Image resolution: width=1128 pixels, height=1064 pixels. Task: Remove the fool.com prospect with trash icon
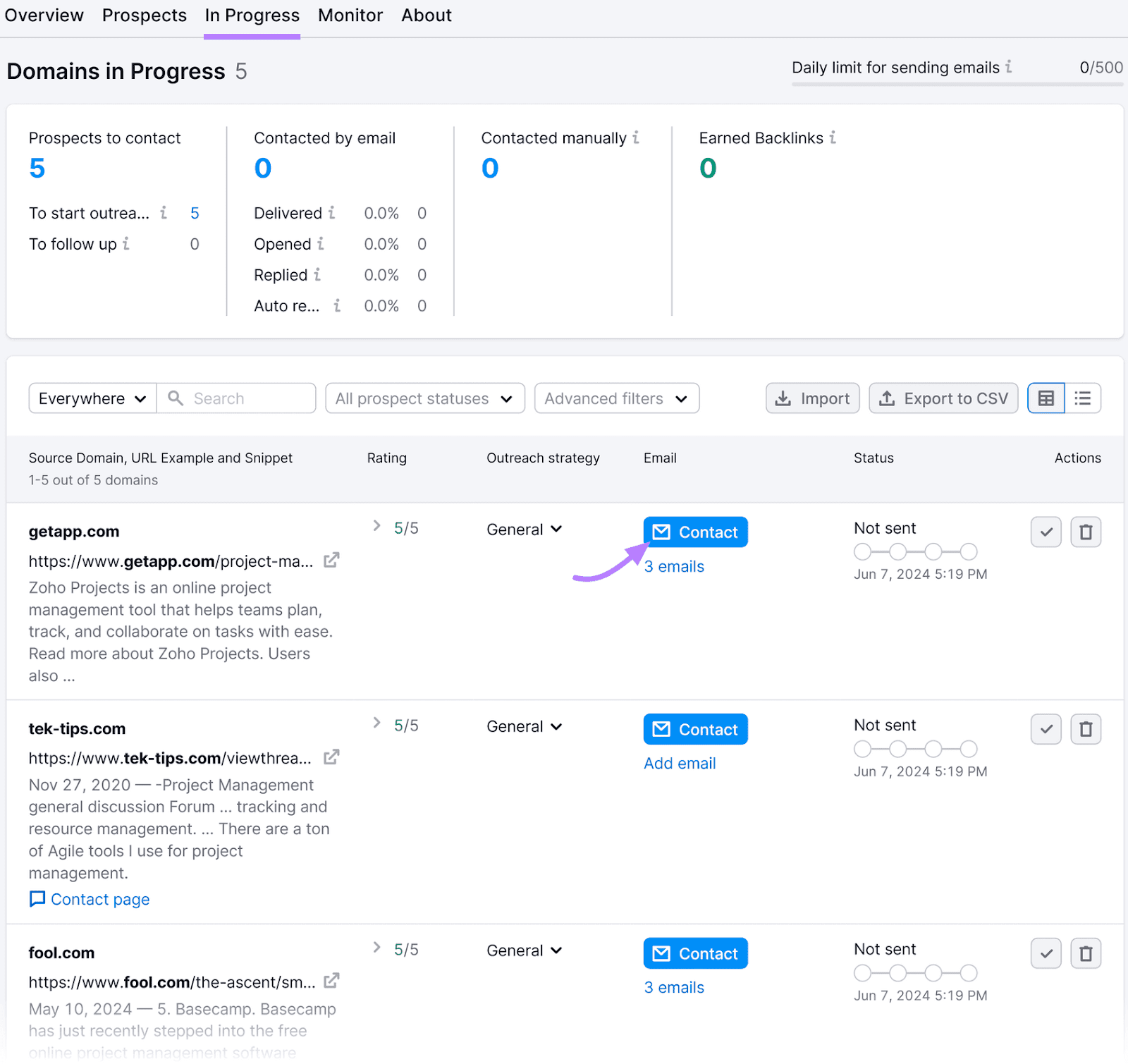(x=1086, y=953)
